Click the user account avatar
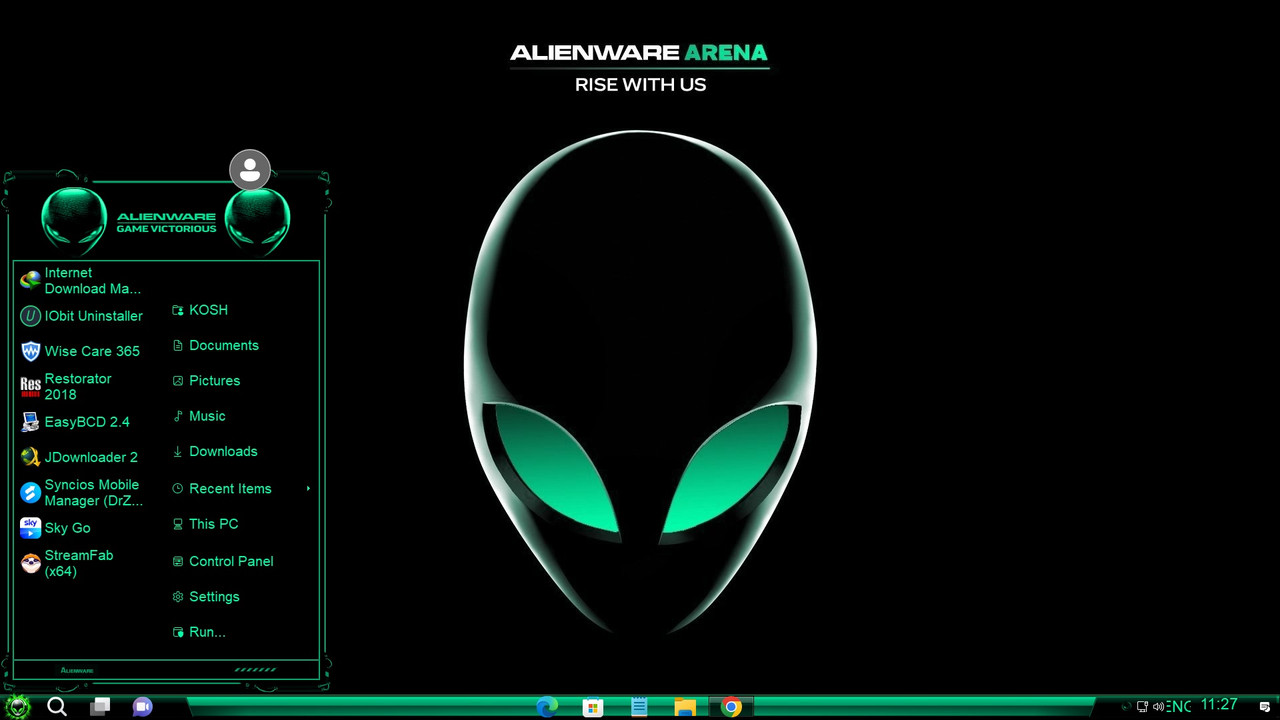The width and height of the screenshot is (1280, 720). 250,170
